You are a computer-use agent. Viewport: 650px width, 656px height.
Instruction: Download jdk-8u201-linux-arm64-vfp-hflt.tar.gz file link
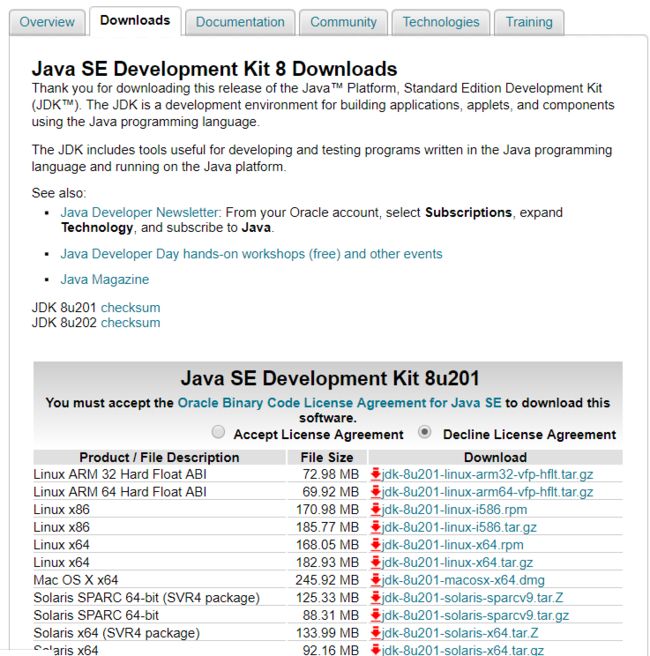coord(487,492)
